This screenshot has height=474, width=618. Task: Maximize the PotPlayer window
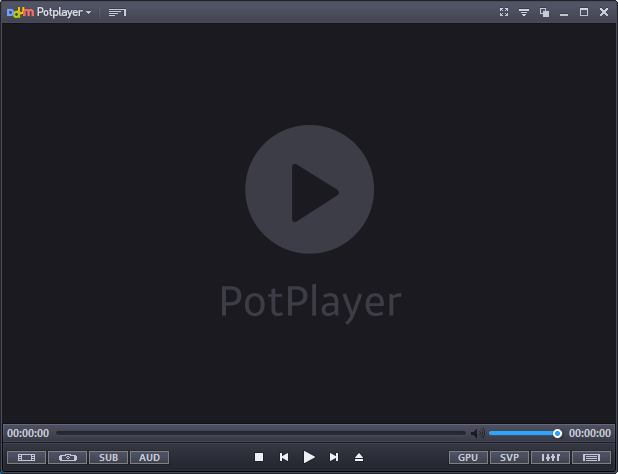pyautogui.click(x=584, y=12)
